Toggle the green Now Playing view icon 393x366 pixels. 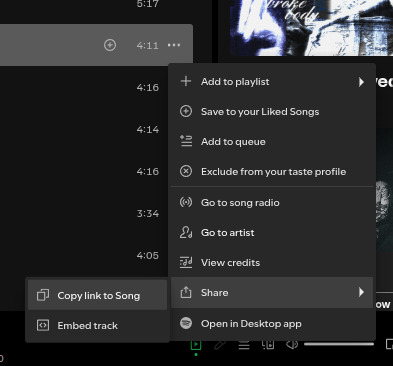pyautogui.click(x=196, y=345)
